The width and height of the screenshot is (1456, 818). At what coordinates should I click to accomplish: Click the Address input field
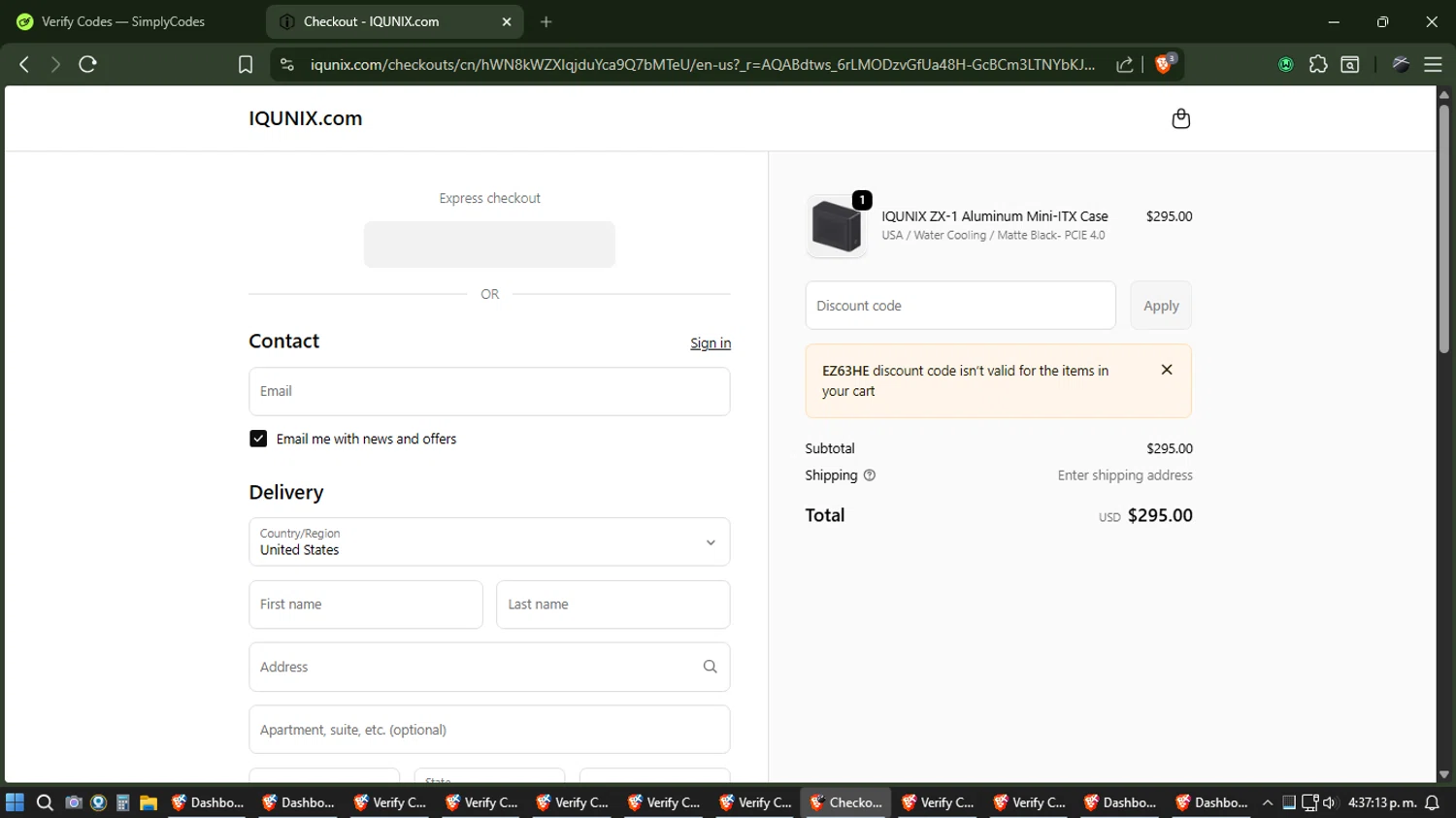489,667
